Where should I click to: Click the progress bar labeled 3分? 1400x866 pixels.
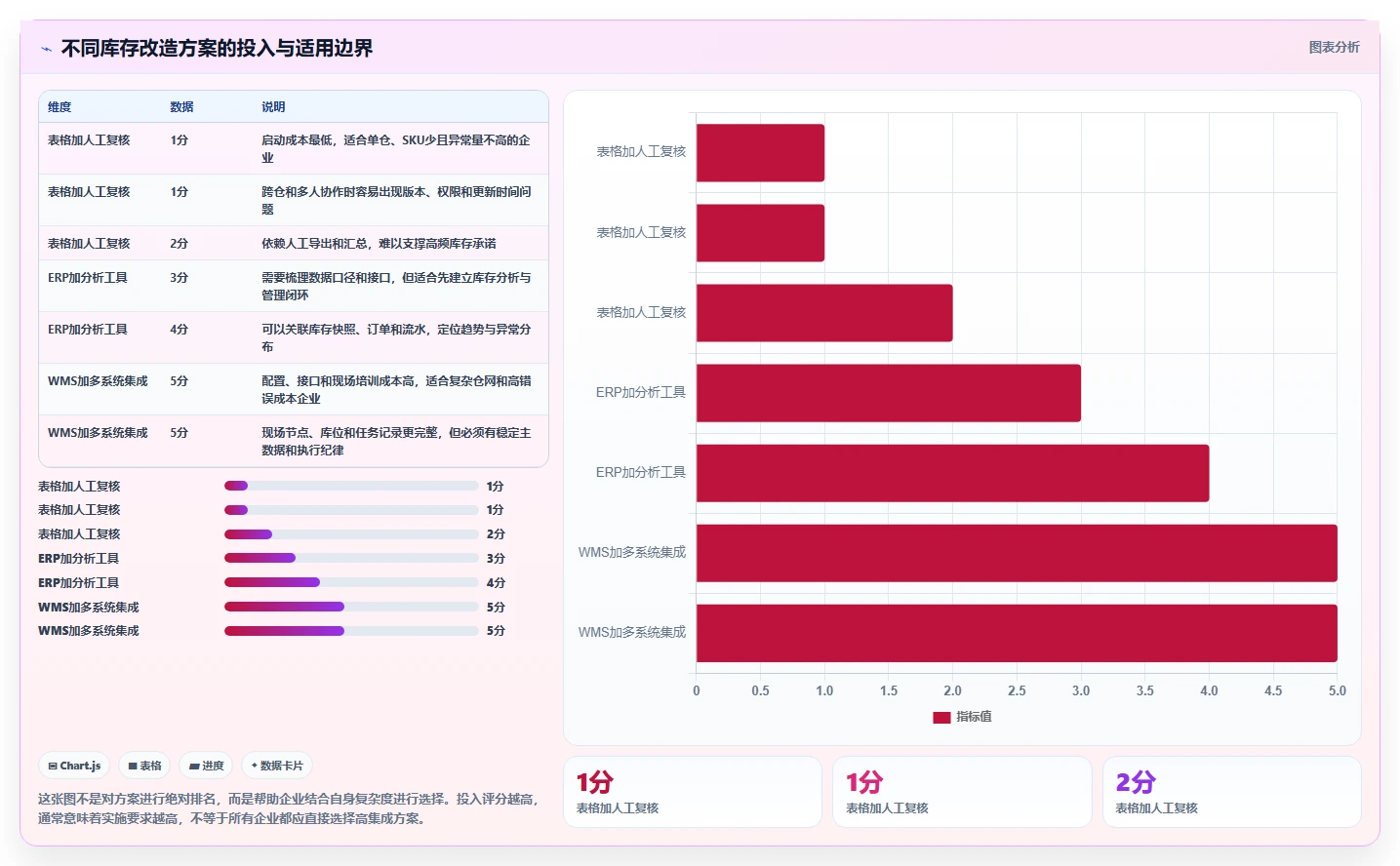[x=351, y=558]
